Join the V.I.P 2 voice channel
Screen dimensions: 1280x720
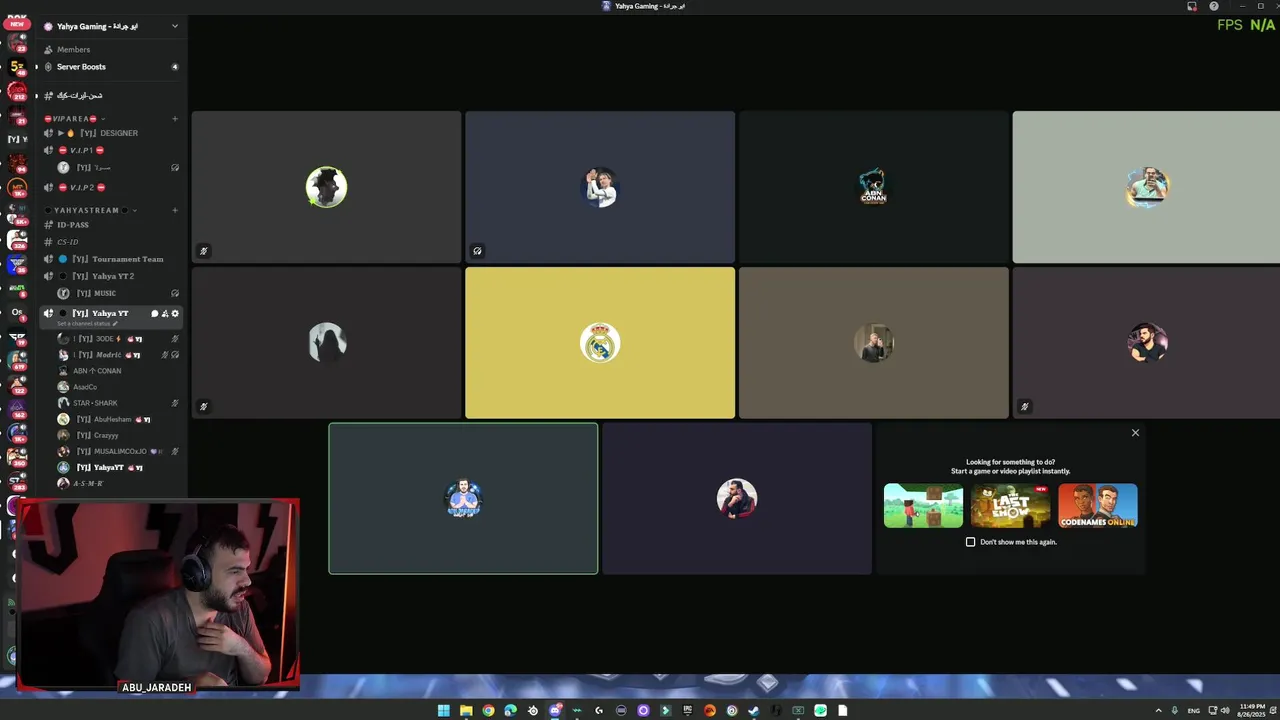point(109,187)
